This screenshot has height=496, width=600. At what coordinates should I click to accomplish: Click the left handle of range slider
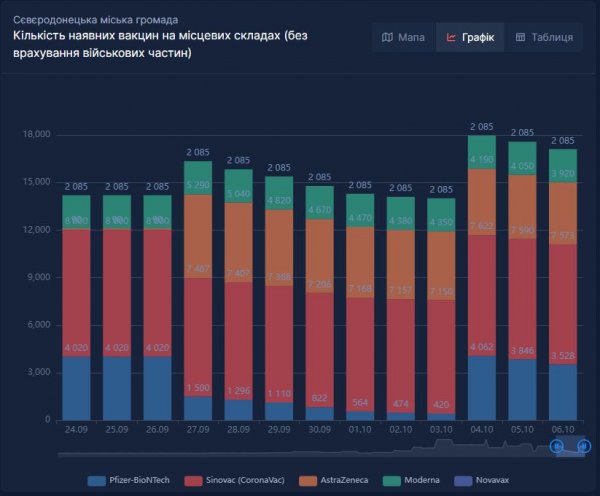pos(556,446)
